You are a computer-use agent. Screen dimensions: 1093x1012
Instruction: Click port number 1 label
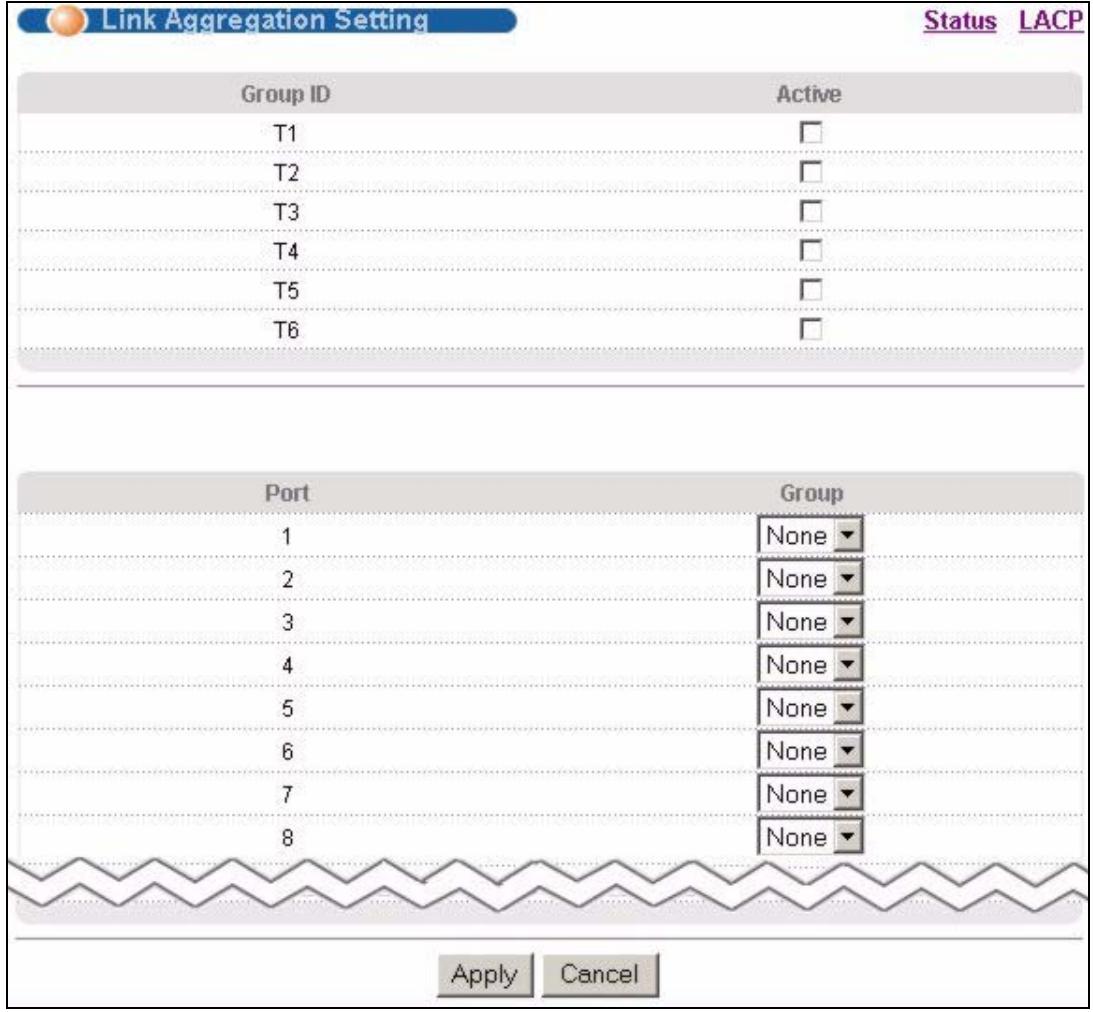coord(286,536)
